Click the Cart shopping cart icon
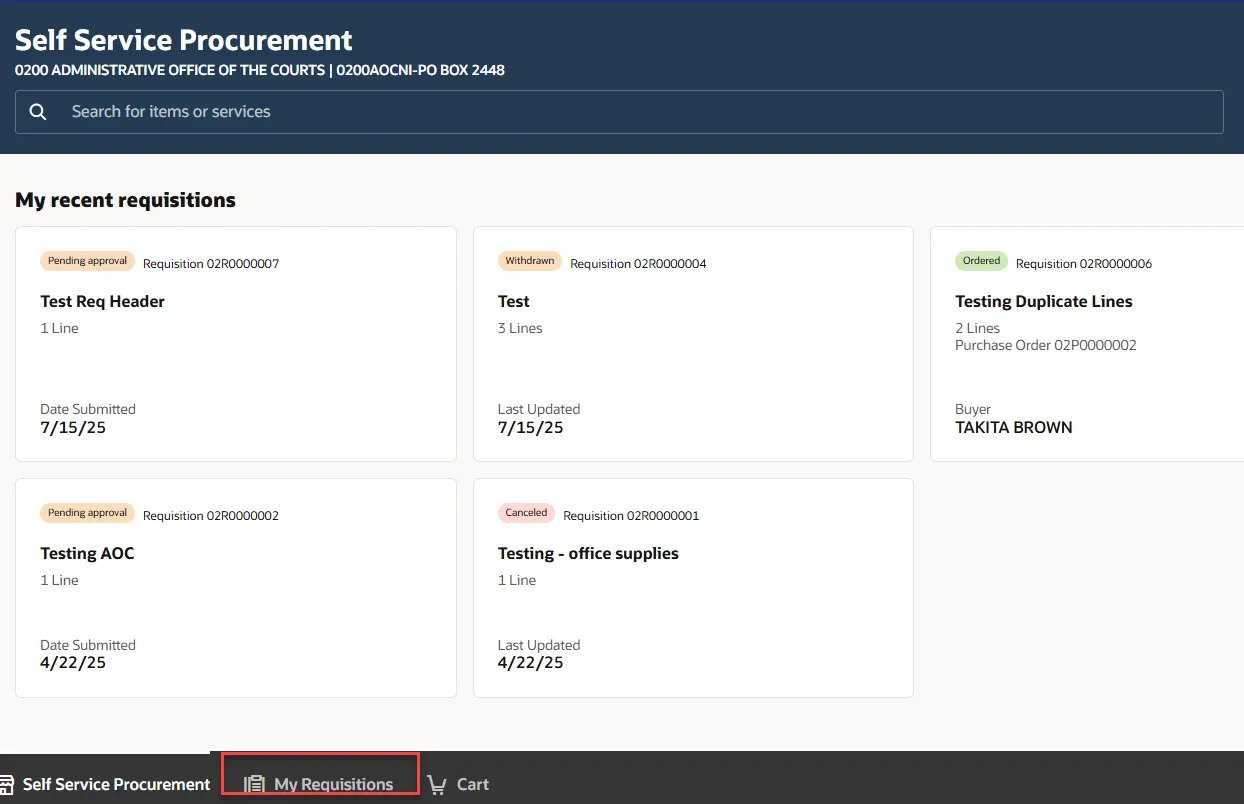Image resolution: width=1244 pixels, height=804 pixels. pos(437,785)
